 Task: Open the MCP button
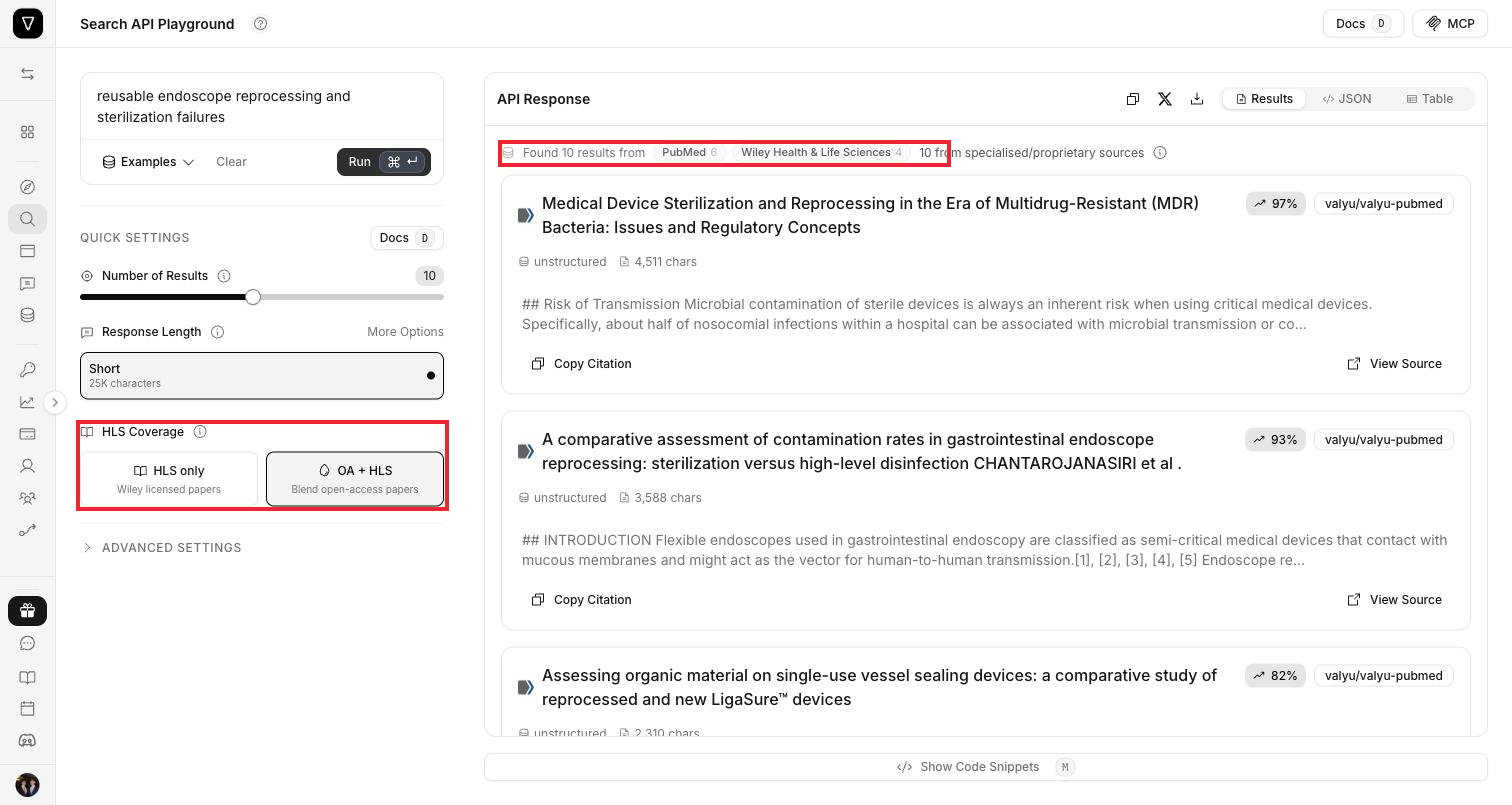tap(1450, 24)
